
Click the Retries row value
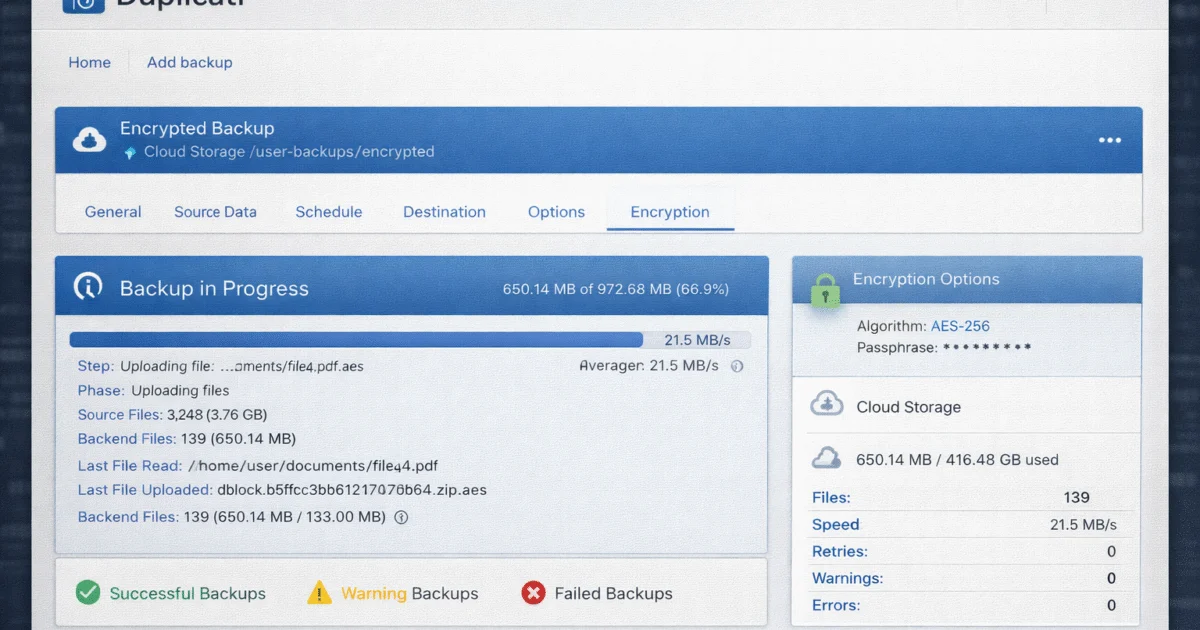pyautogui.click(x=1111, y=551)
